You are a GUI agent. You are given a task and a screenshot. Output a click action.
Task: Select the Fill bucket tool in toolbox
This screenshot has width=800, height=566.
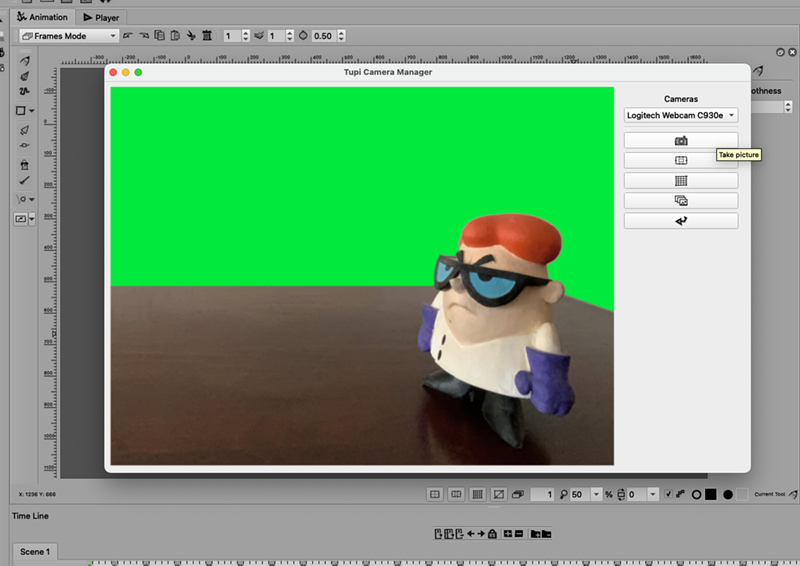(24, 165)
